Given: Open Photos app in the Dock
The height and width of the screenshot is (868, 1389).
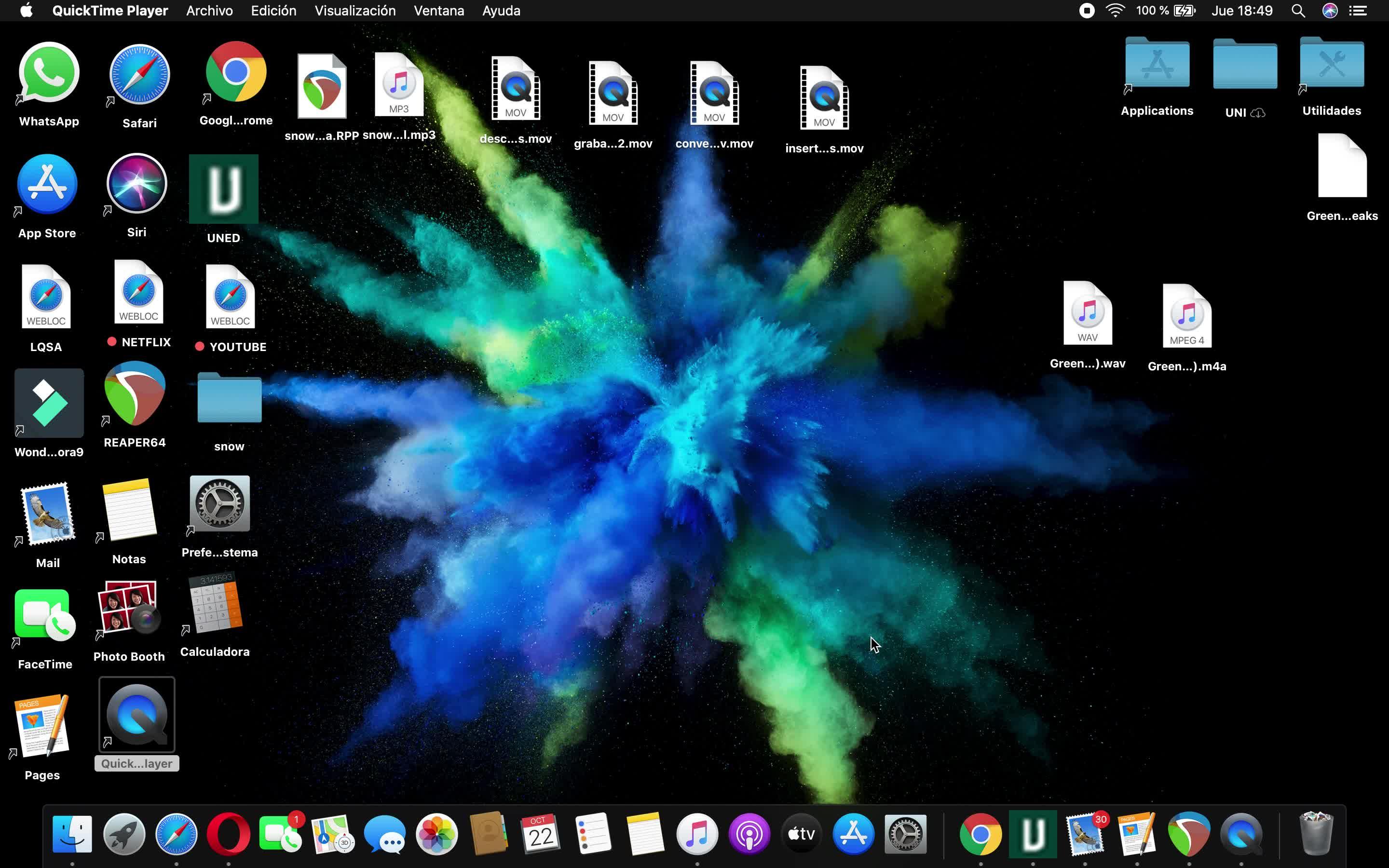Looking at the screenshot, I should tap(437, 834).
